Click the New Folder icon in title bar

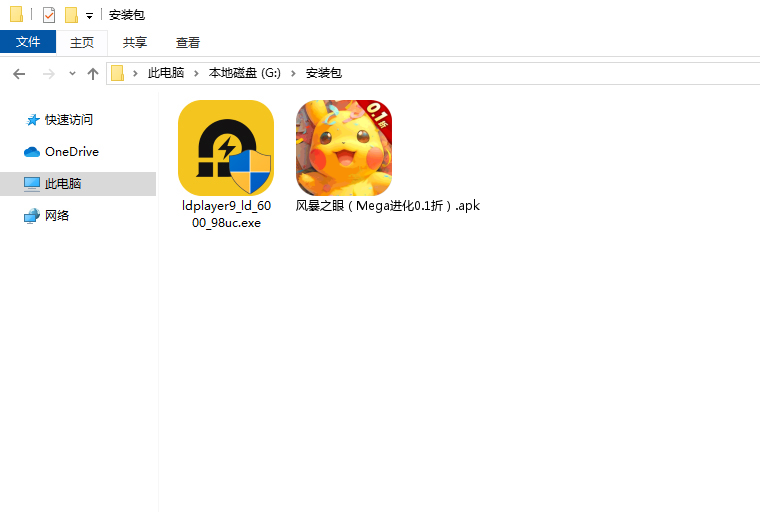(x=71, y=15)
